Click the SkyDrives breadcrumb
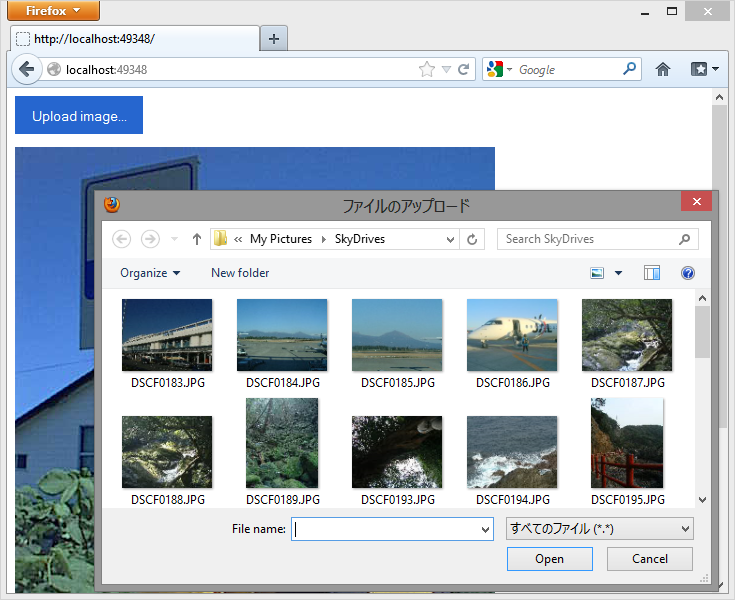 pyautogui.click(x=360, y=239)
